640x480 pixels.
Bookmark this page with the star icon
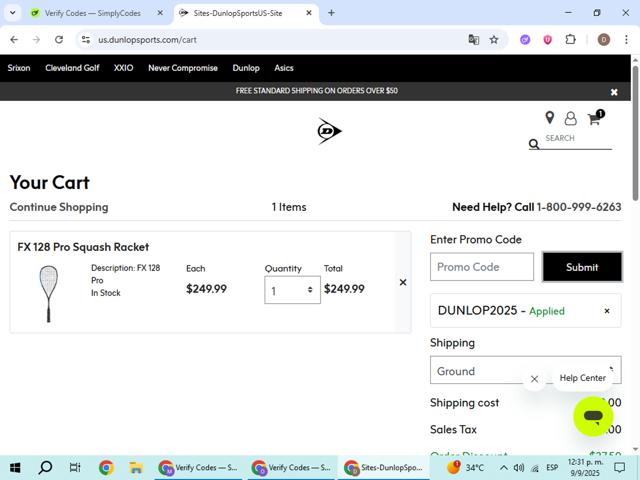point(494,40)
